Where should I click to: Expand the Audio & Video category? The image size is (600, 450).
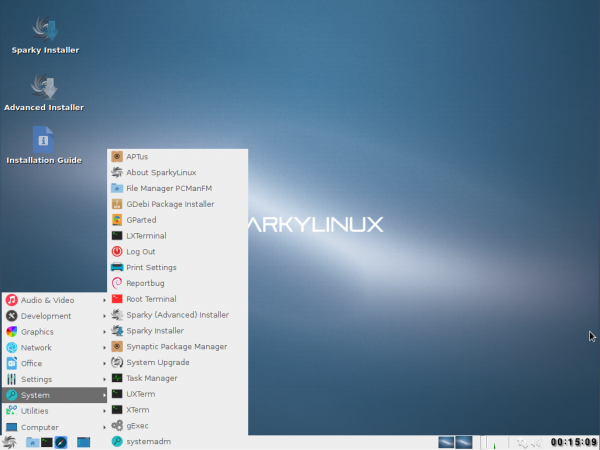point(55,300)
